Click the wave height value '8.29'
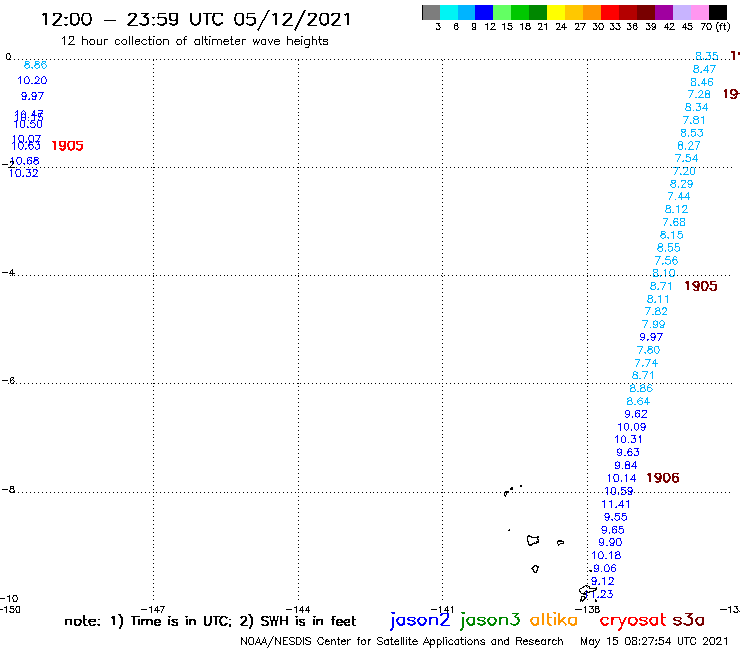 [681, 184]
